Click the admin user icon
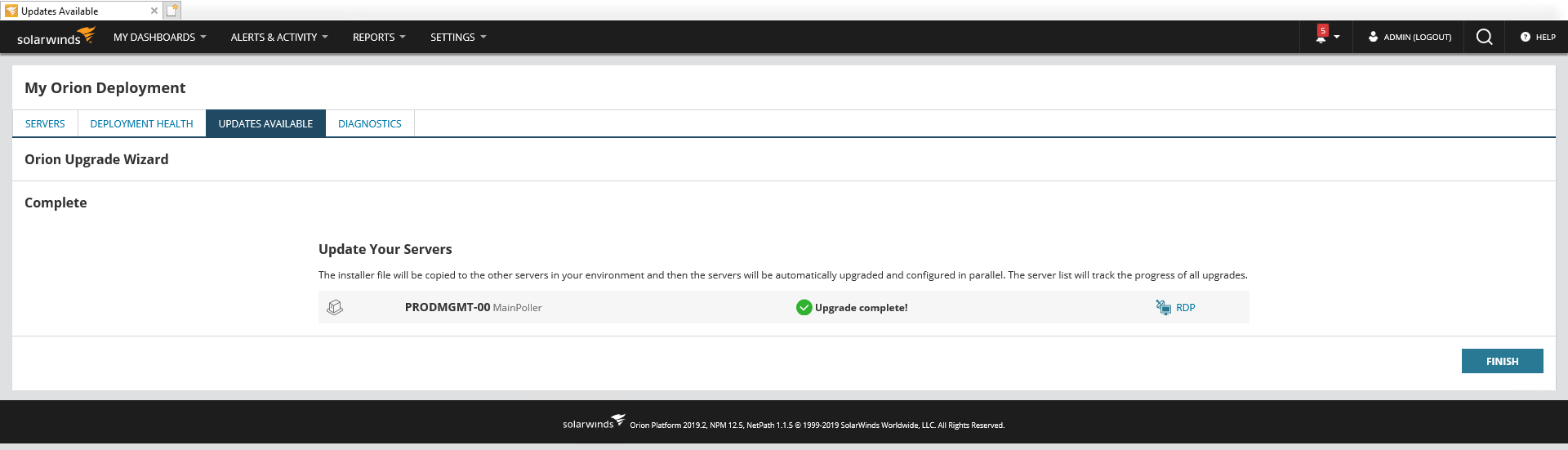 click(x=1373, y=37)
